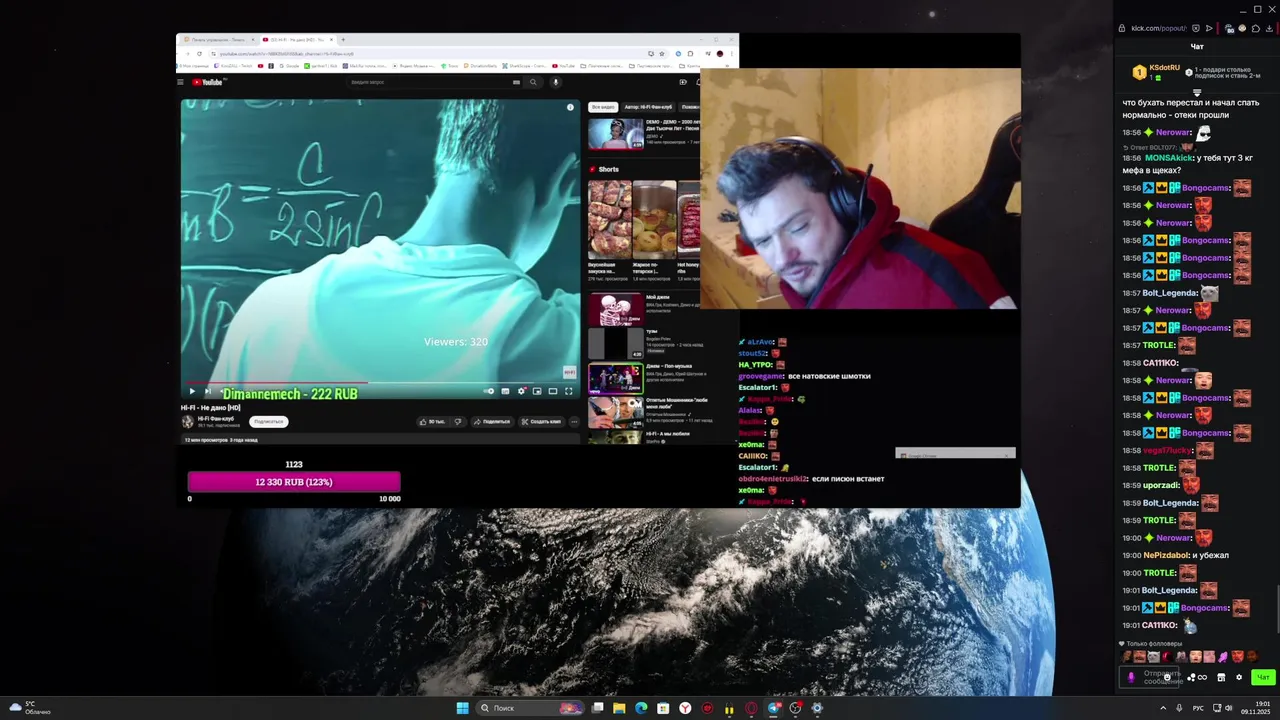Viewport: 1280px width, 720px height.
Task: Select the Все видео filter chip
Action: (x=602, y=107)
